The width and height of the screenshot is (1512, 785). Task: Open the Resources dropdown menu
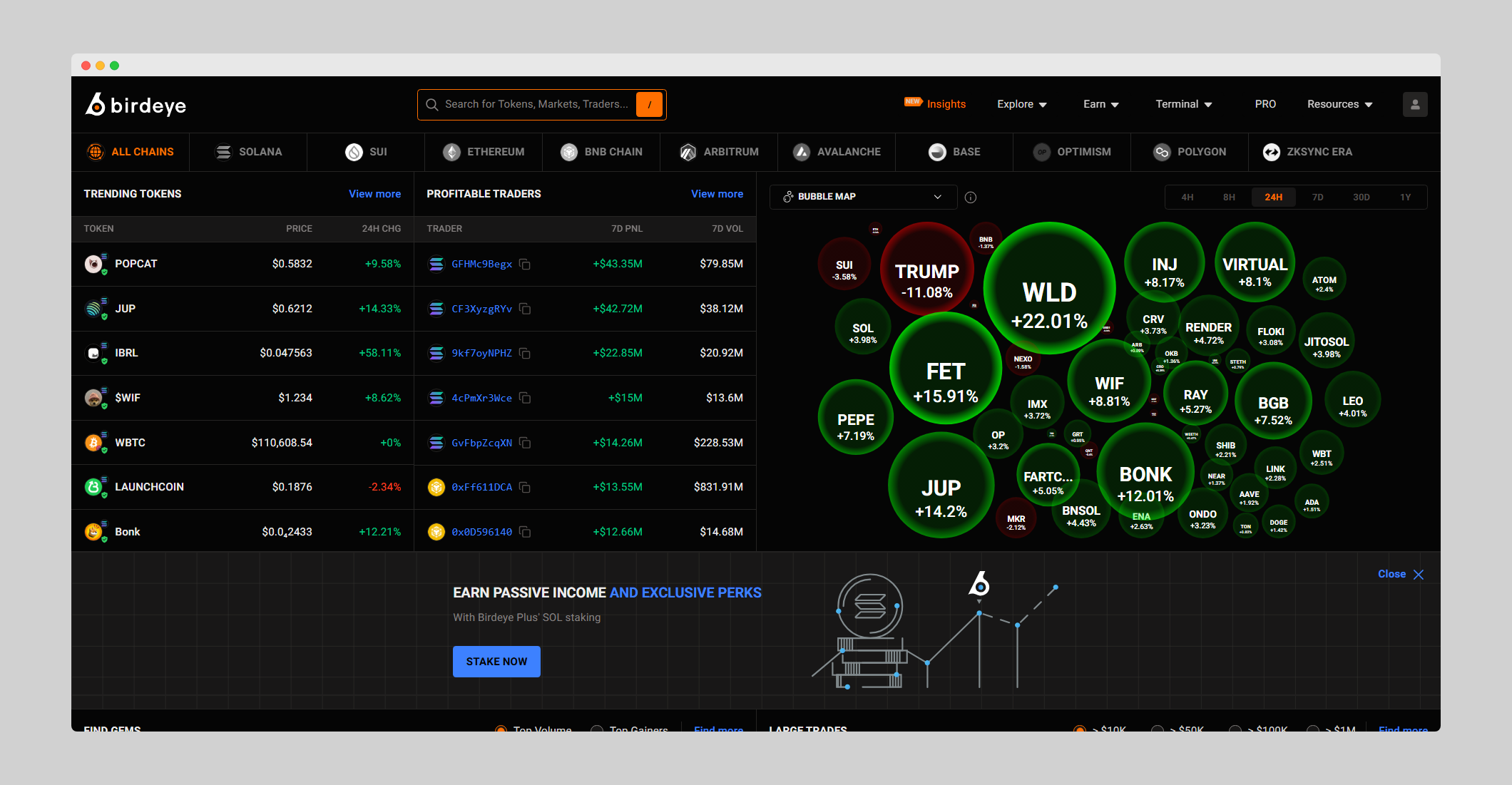pos(1340,104)
